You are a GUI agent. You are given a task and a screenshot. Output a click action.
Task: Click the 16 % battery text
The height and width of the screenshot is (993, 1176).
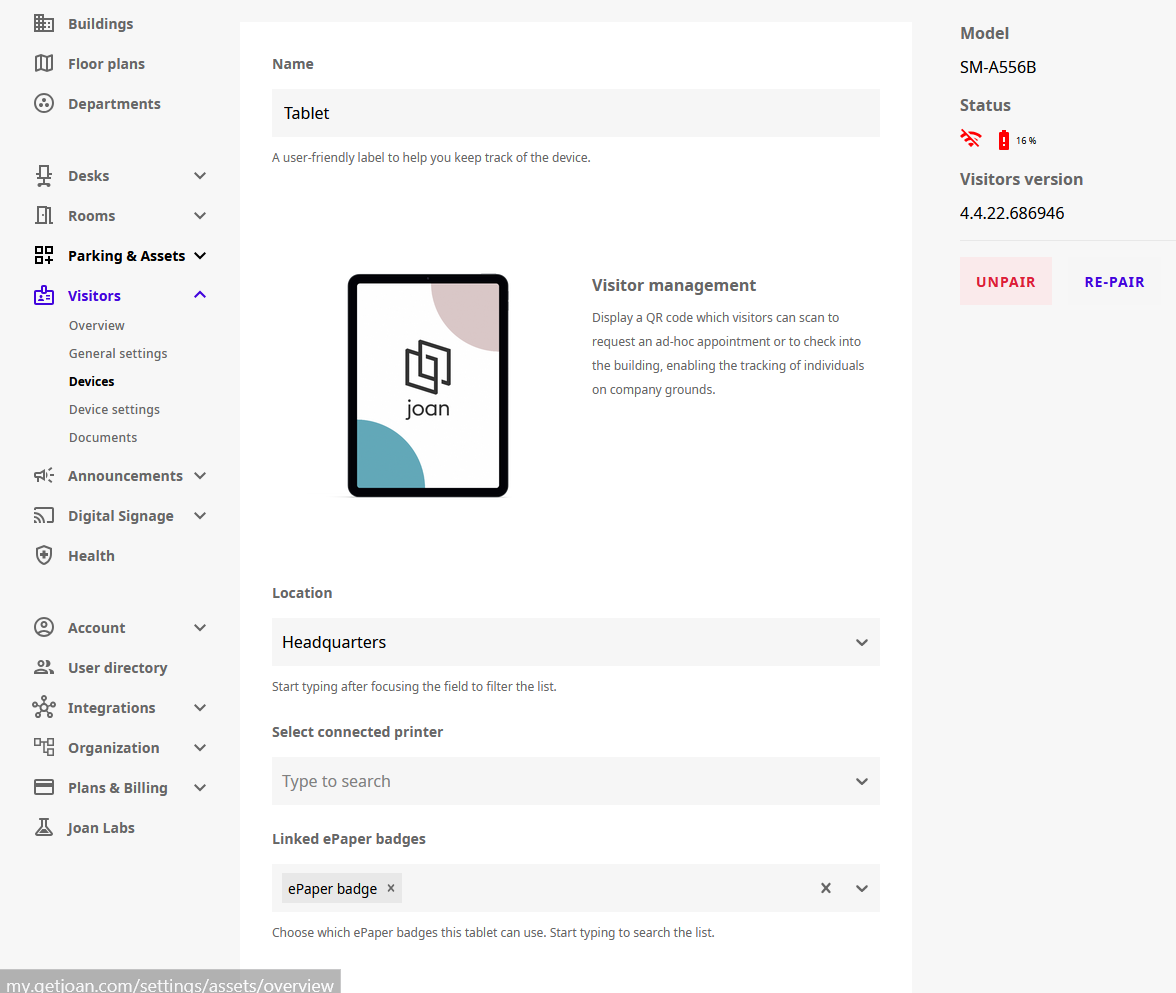[1026, 140]
